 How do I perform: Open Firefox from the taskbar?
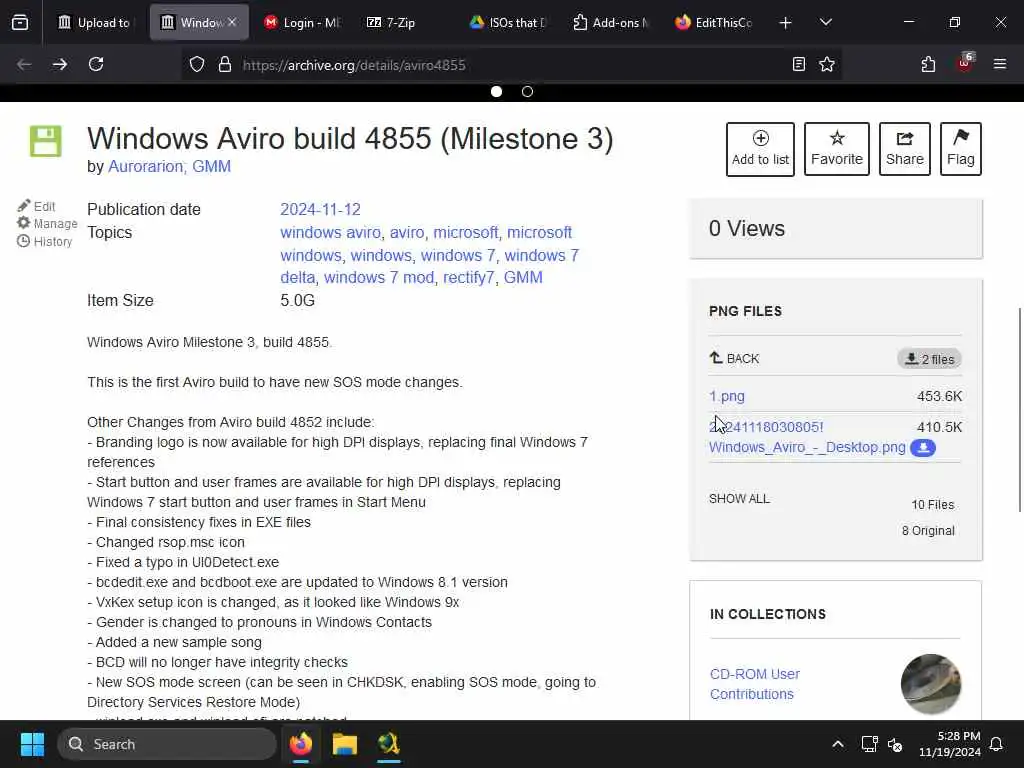301,744
